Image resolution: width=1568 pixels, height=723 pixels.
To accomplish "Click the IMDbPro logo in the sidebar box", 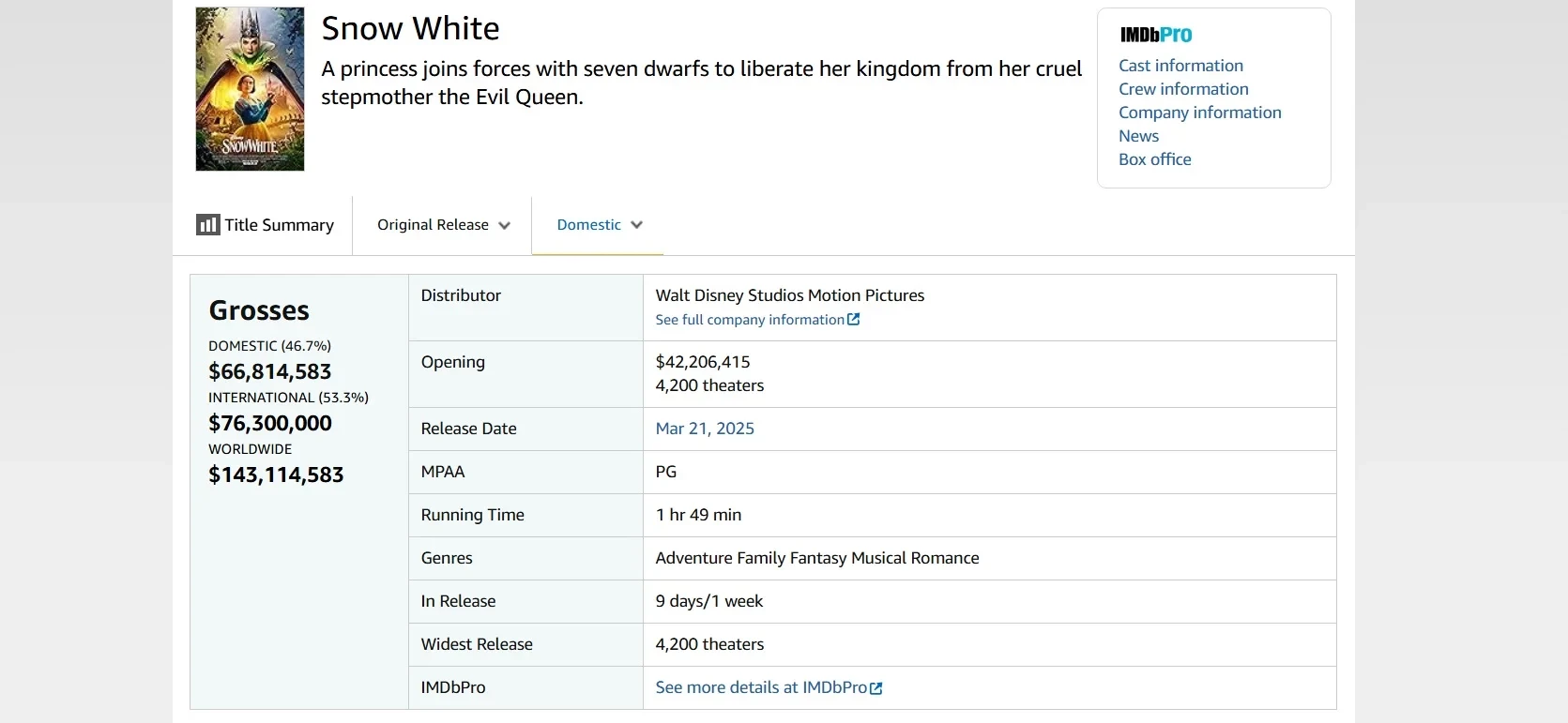I will 1155,35.
